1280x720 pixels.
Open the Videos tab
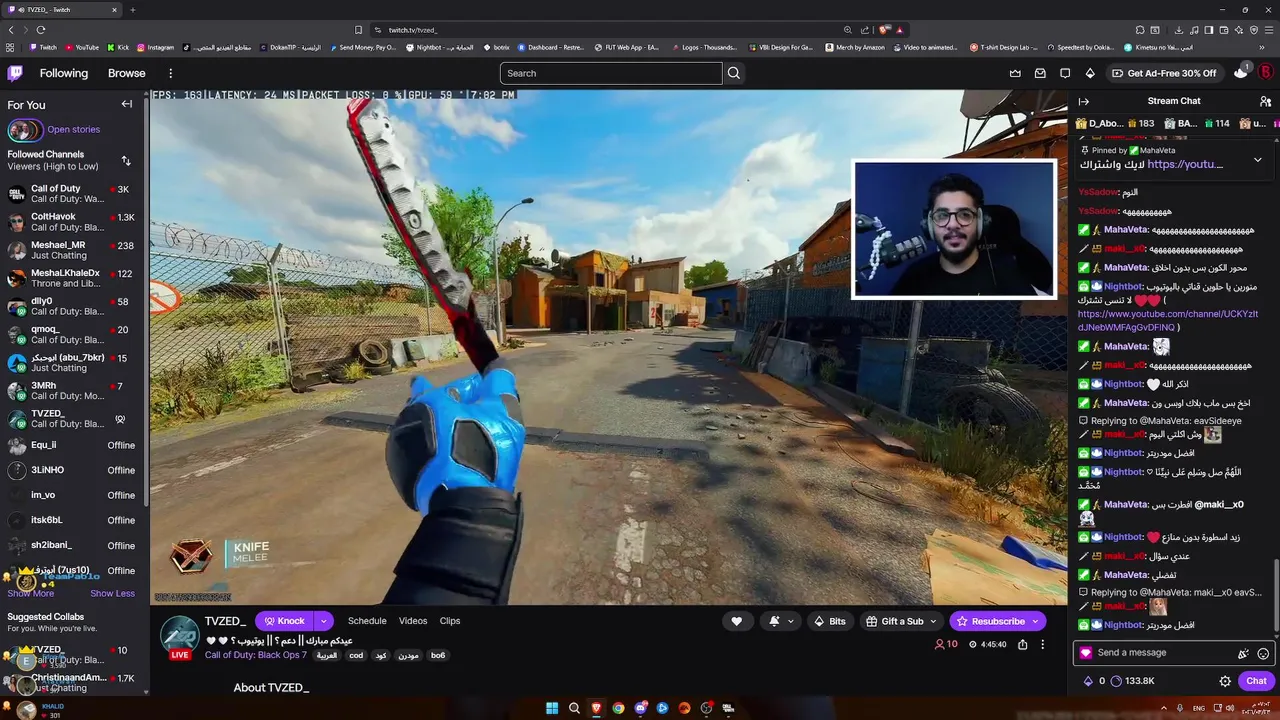pos(413,621)
